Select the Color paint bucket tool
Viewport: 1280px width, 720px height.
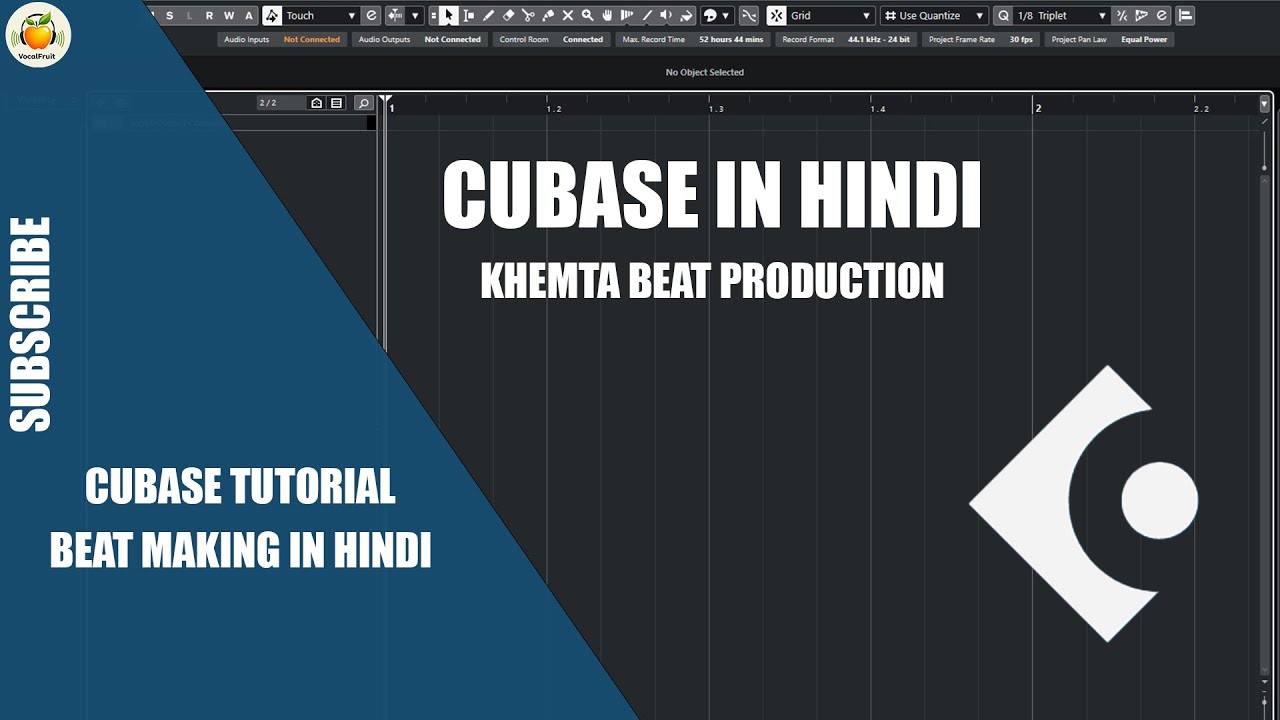click(686, 15)
